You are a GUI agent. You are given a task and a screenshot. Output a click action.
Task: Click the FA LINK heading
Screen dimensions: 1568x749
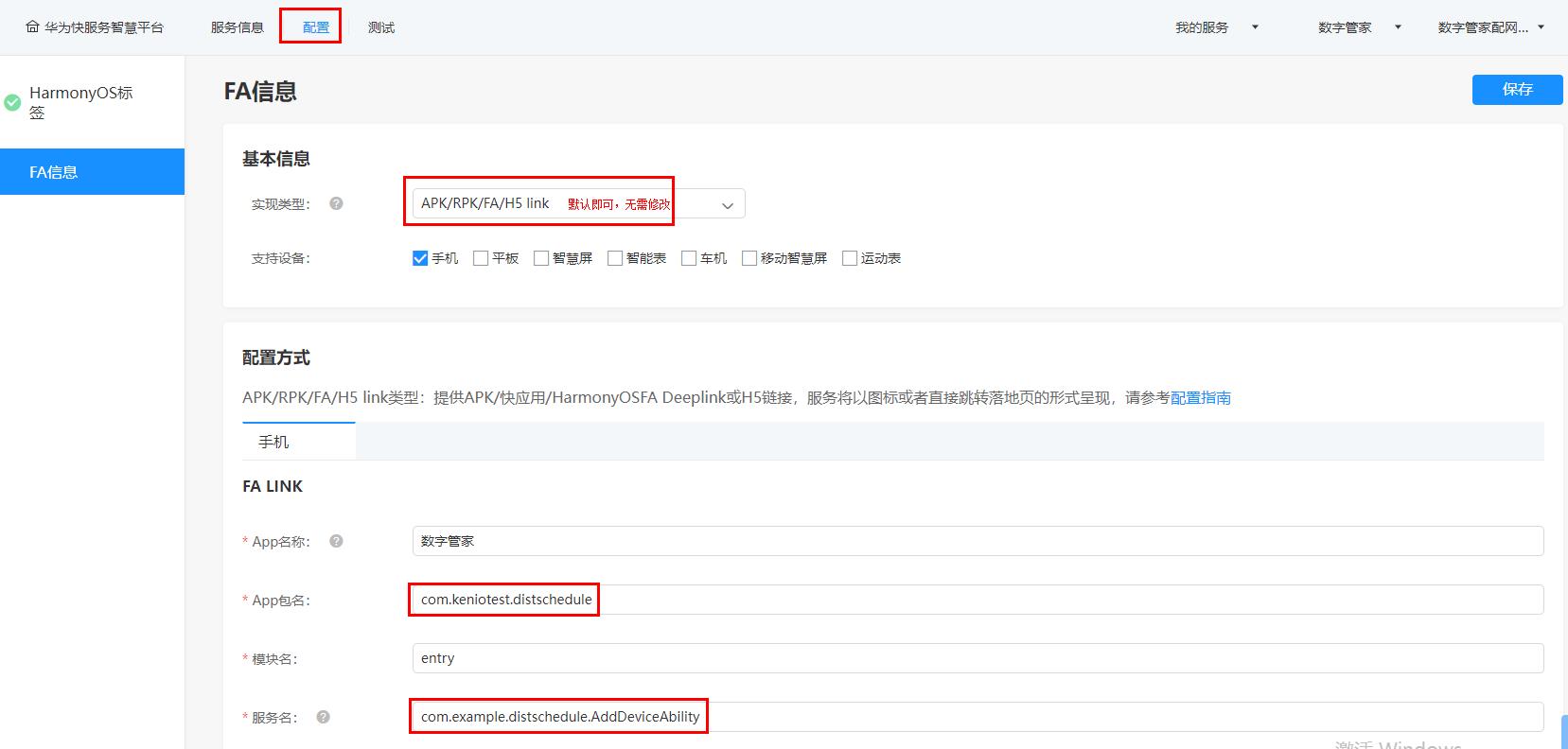coord(273,486)
